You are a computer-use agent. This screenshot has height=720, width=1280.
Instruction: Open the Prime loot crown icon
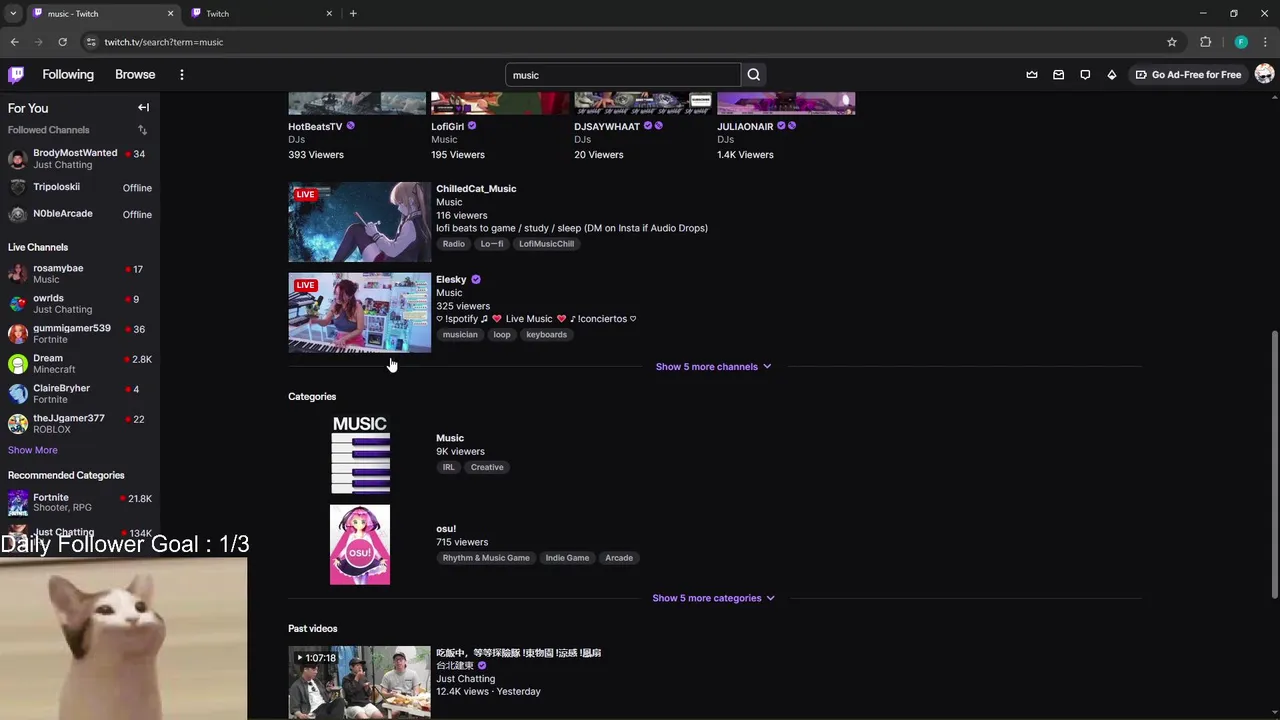click(1032, 75)
